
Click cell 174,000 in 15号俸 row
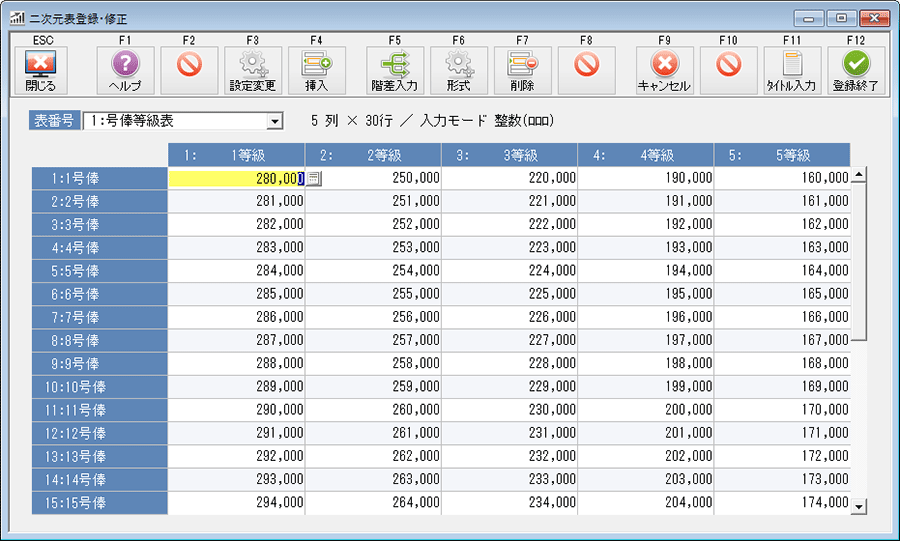pyautogui.click(x=782, y=503)
